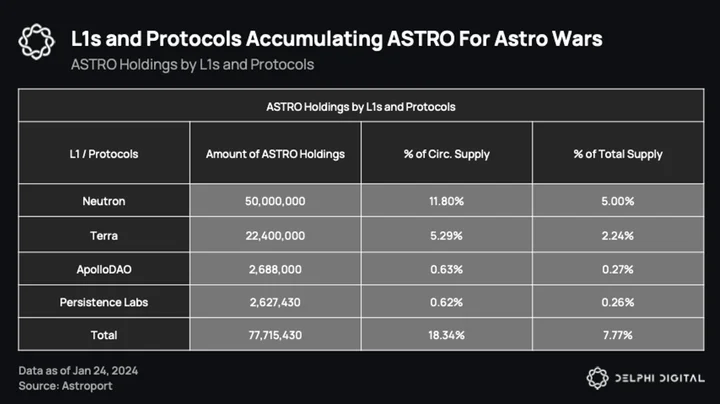Select the Neutron row label
This screenshot has height=404, width=720.
[x=104, y=201]
